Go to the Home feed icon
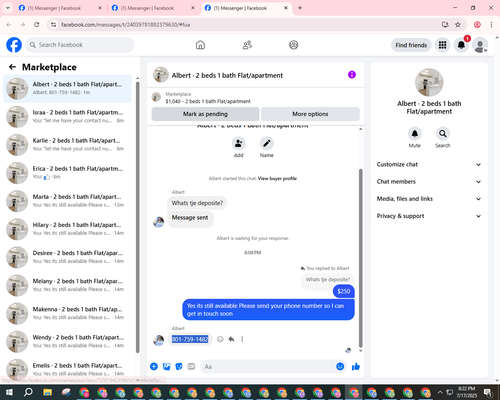Viewport: 500px width, 400px height. (x=200, y=45)
